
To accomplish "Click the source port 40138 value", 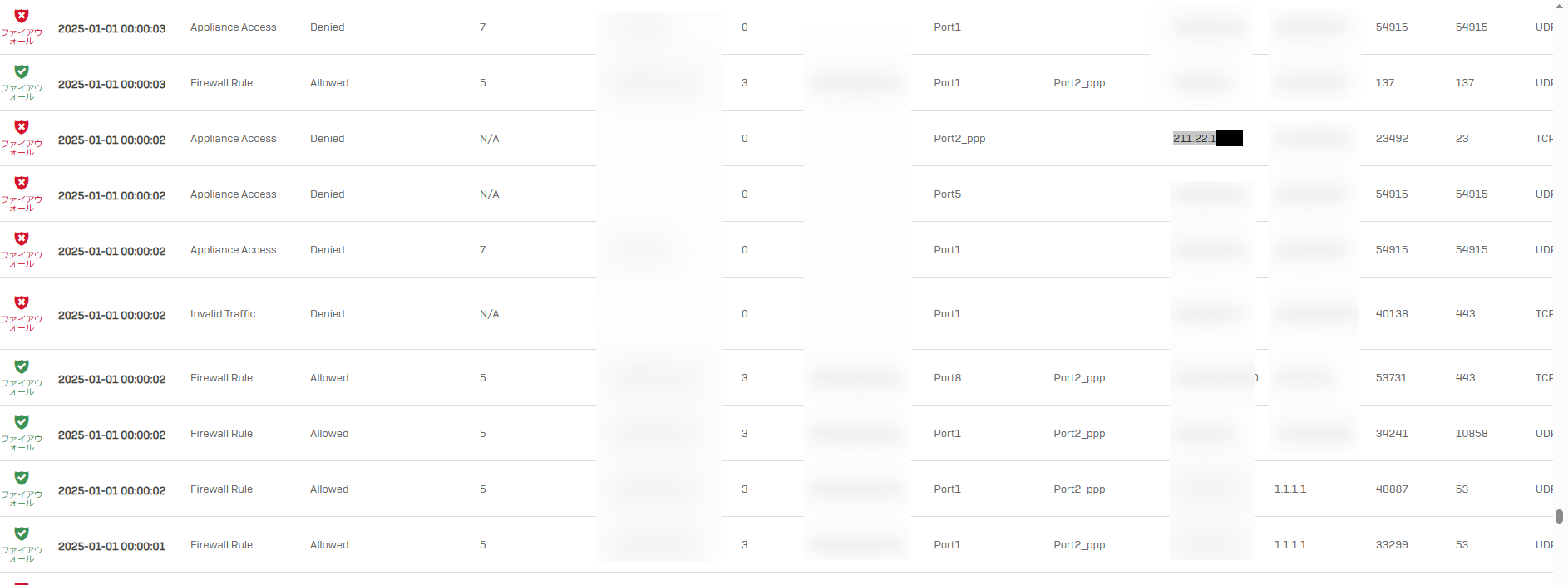I will coord(1391,314).
